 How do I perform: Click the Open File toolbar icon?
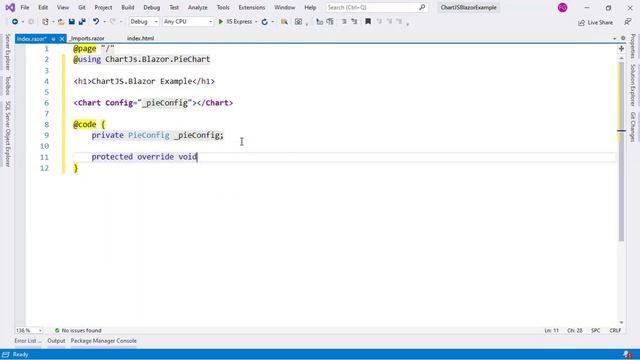(61, 22)
